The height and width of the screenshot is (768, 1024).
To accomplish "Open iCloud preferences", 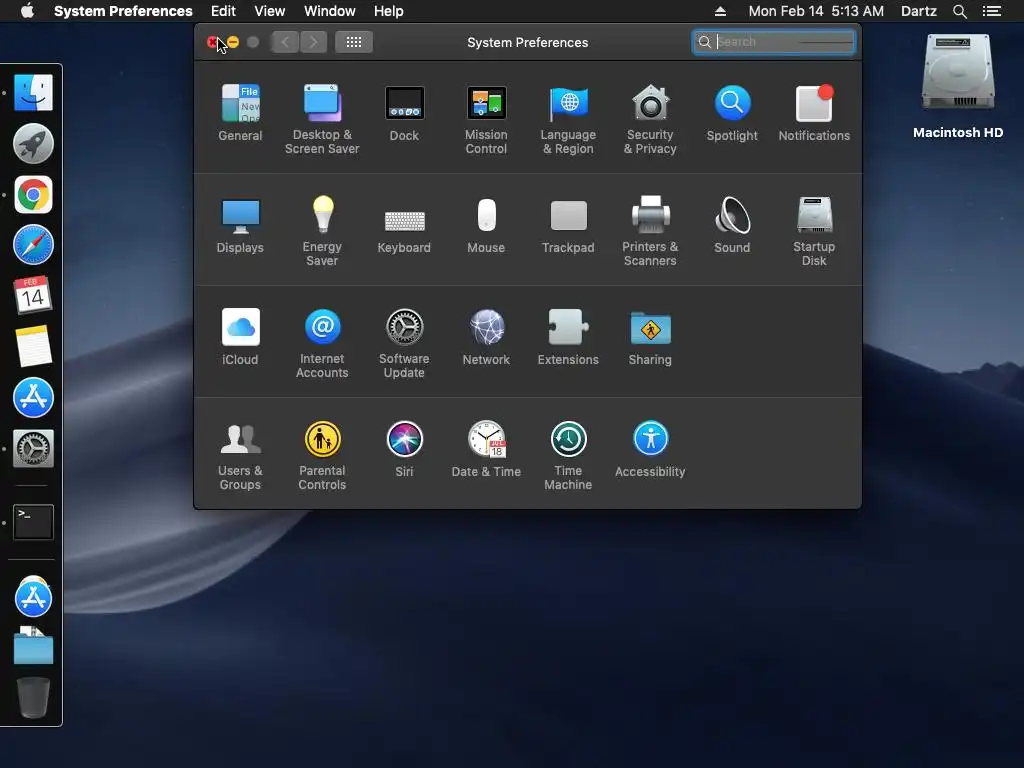I will point(240,336).
